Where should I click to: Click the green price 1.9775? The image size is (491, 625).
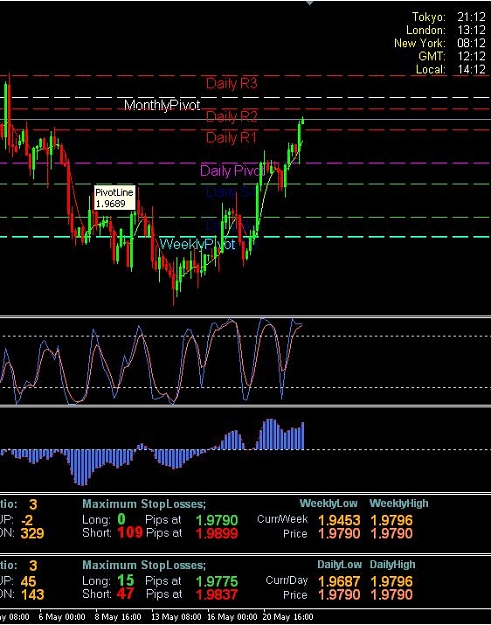coord(217,582)
